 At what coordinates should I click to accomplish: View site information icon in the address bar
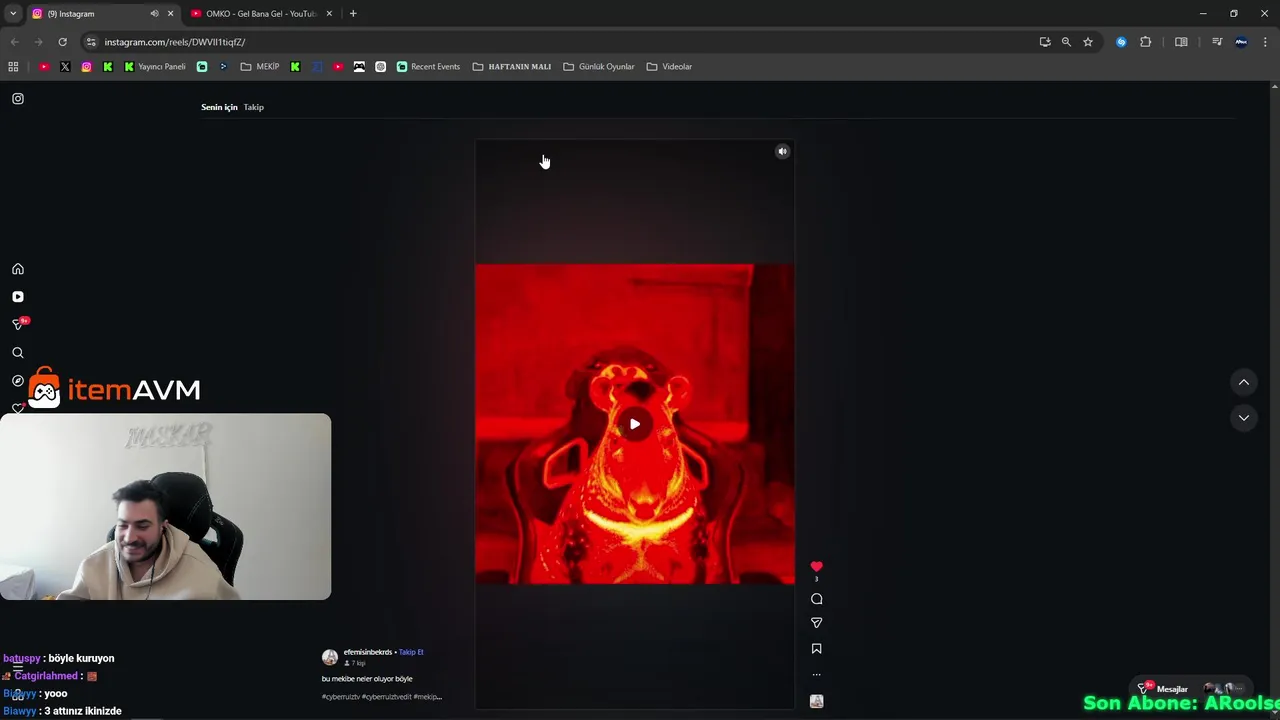click(x=91, y=42)
